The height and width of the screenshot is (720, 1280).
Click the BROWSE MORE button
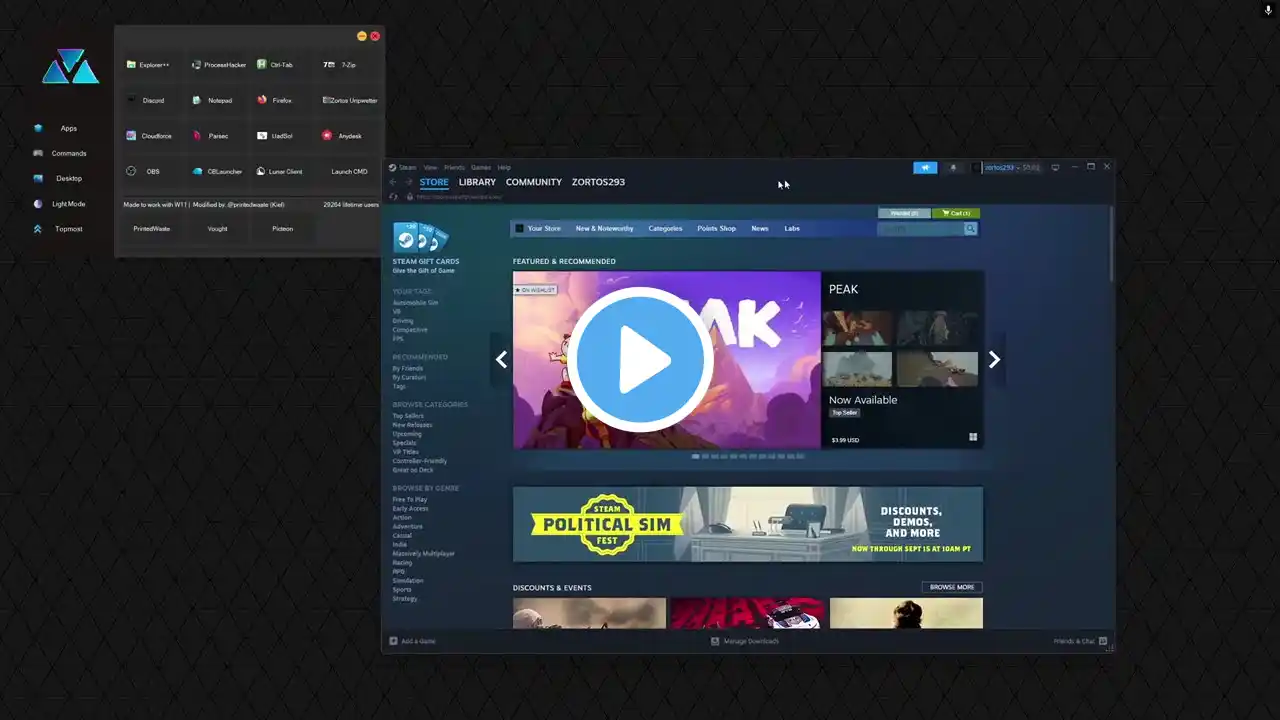(952, 587)
